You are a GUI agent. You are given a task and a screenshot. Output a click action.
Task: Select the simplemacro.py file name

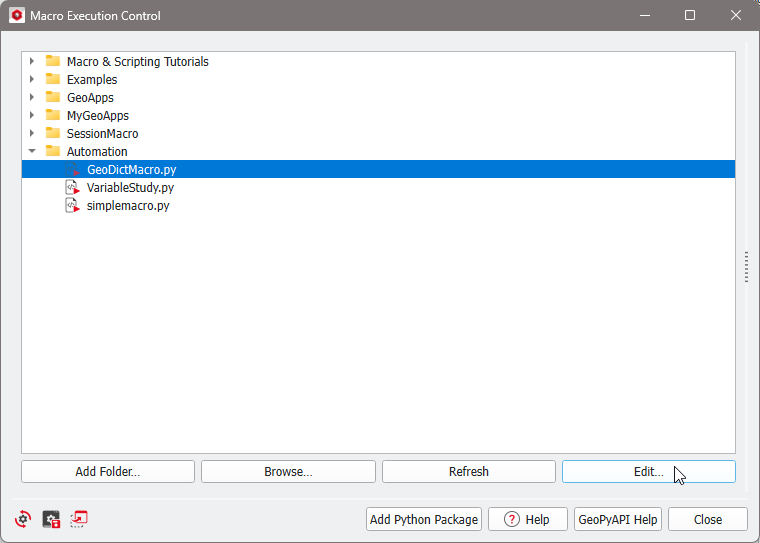(128, 205)
